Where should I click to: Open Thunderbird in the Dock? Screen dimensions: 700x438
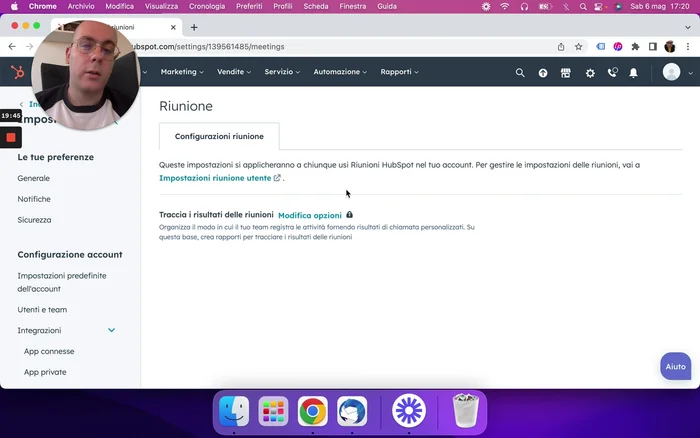[x=352, y=411]
